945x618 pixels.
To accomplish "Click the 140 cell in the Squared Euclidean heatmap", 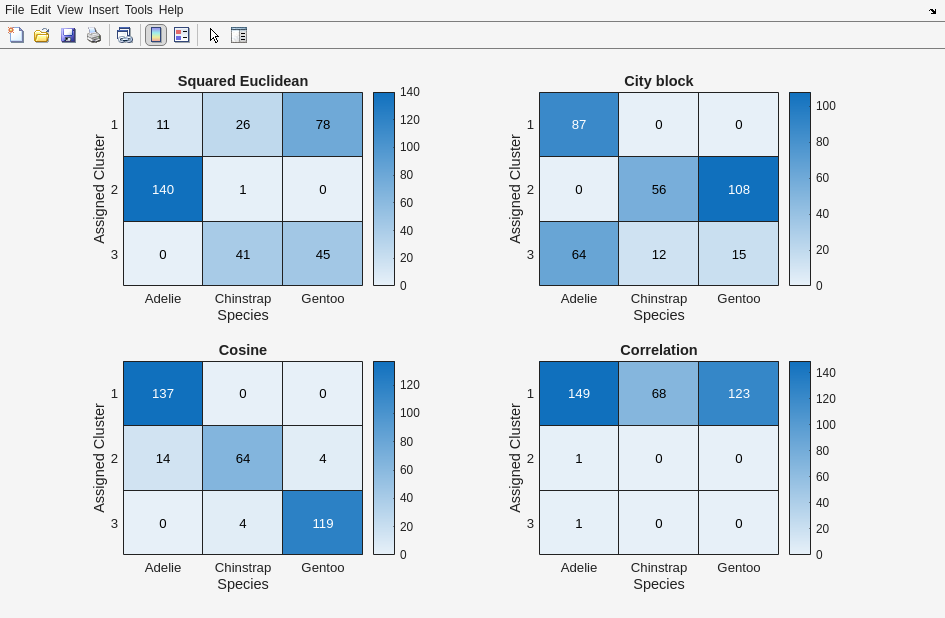I will point(163,189).
